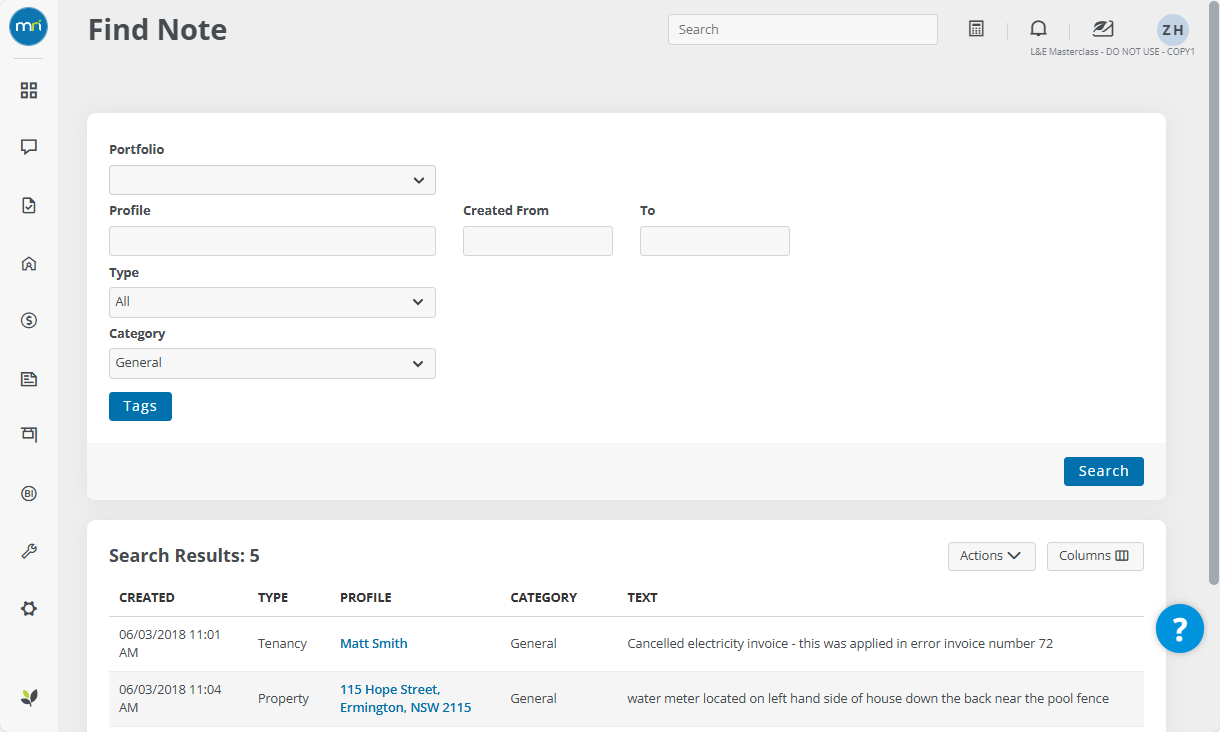Open the dollar sign financials icon

(29, 320)
